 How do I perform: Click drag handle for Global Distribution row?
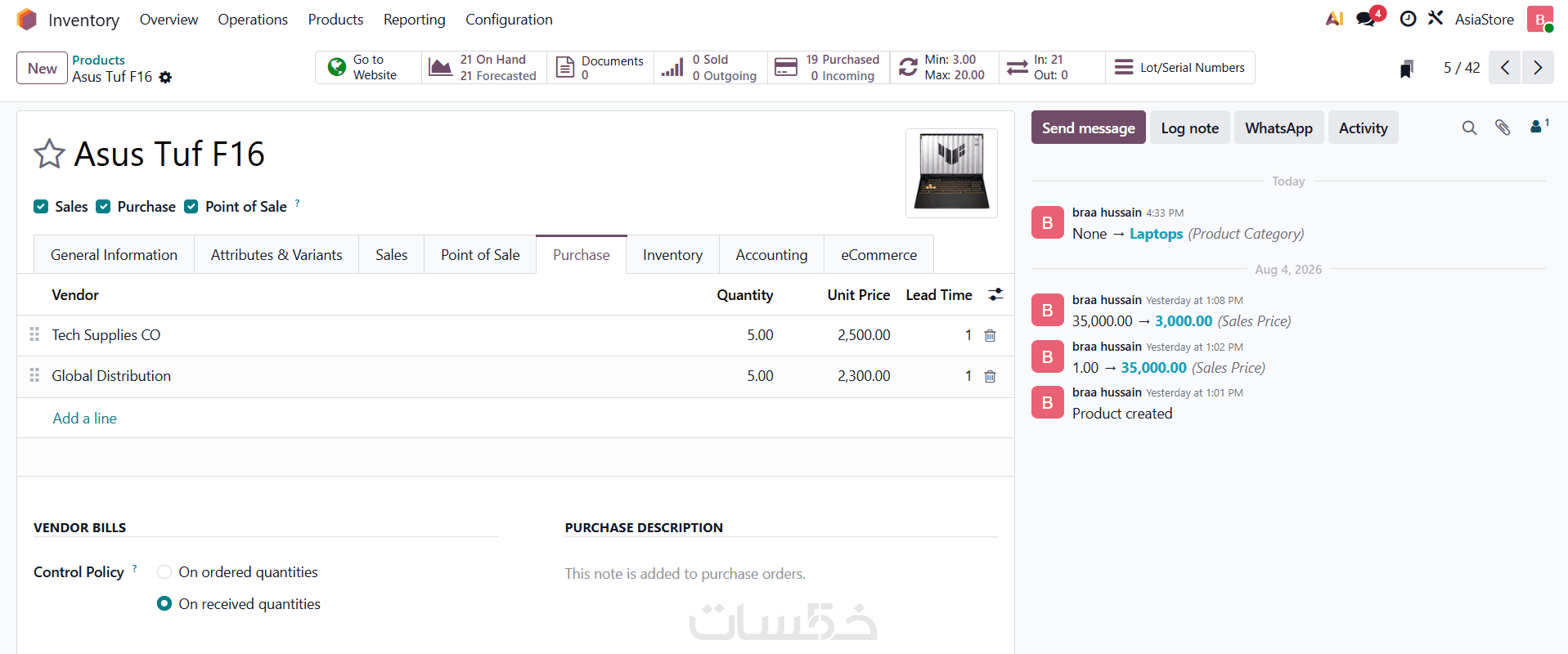pos(34,375)
